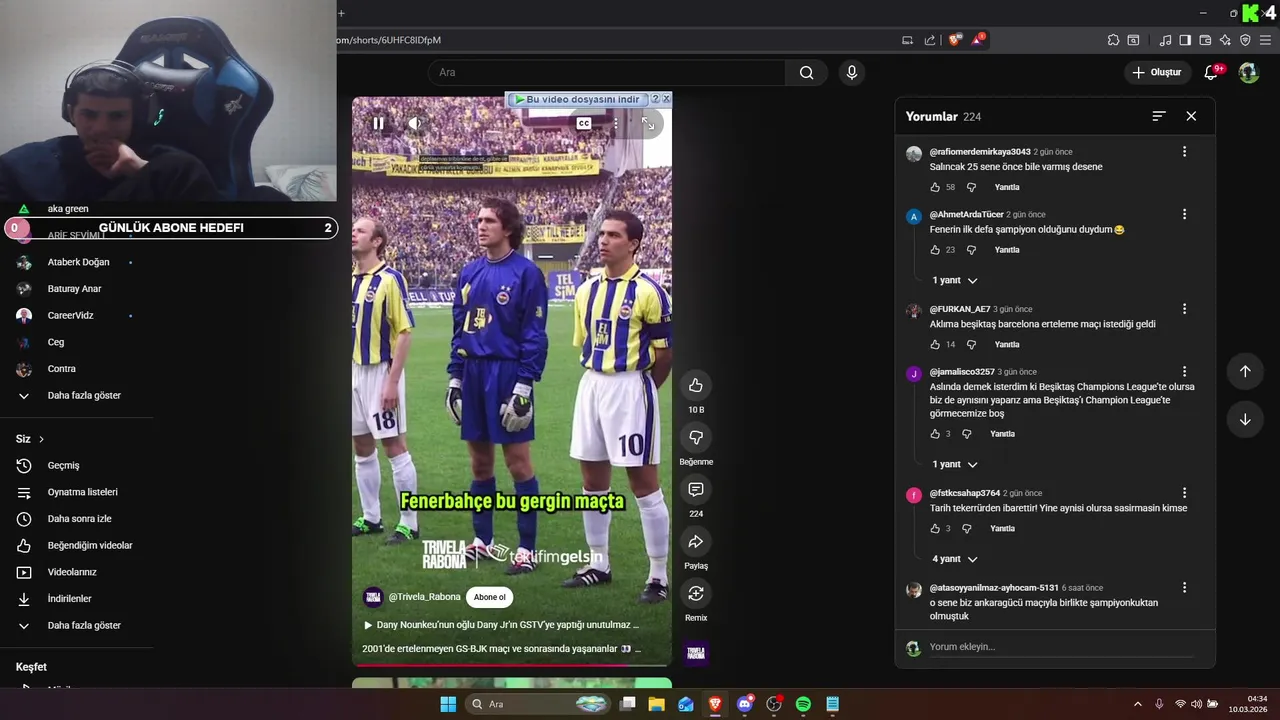Expand the Siz section heading
Viewport: 1280px width, 720px height.
coord(30,439)
